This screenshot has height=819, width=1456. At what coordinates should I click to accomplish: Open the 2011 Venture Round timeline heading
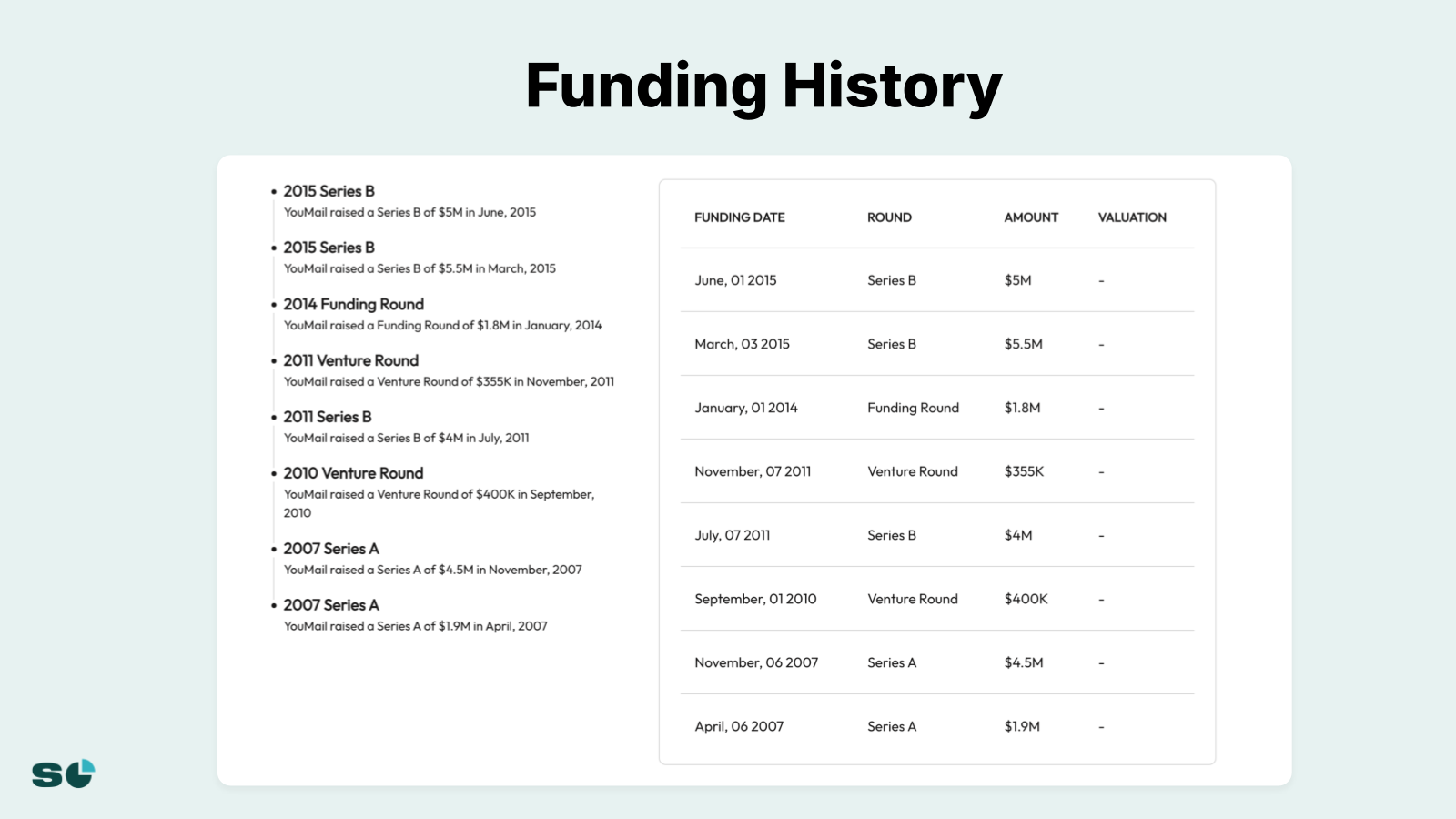[x=350, y=360]
